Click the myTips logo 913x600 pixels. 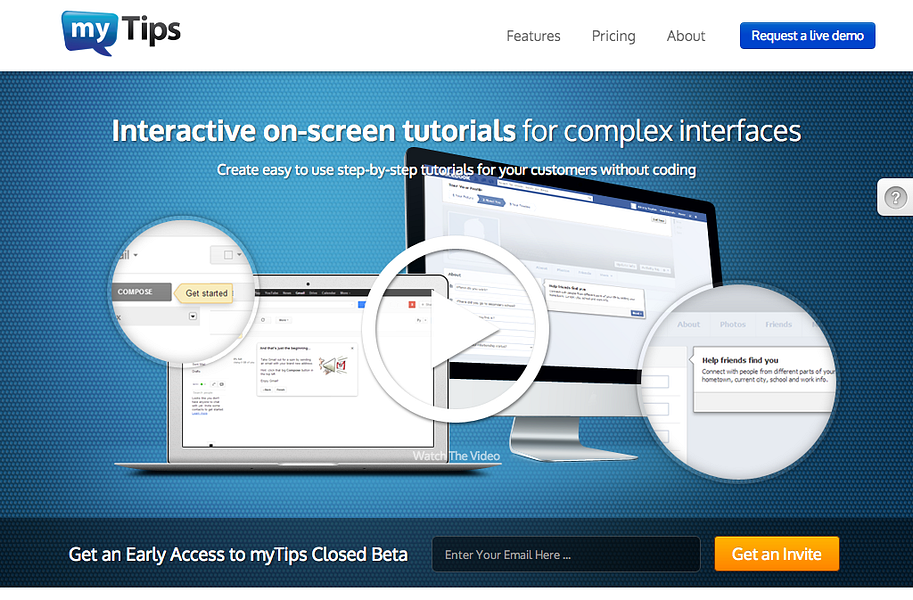click(121, 33)
